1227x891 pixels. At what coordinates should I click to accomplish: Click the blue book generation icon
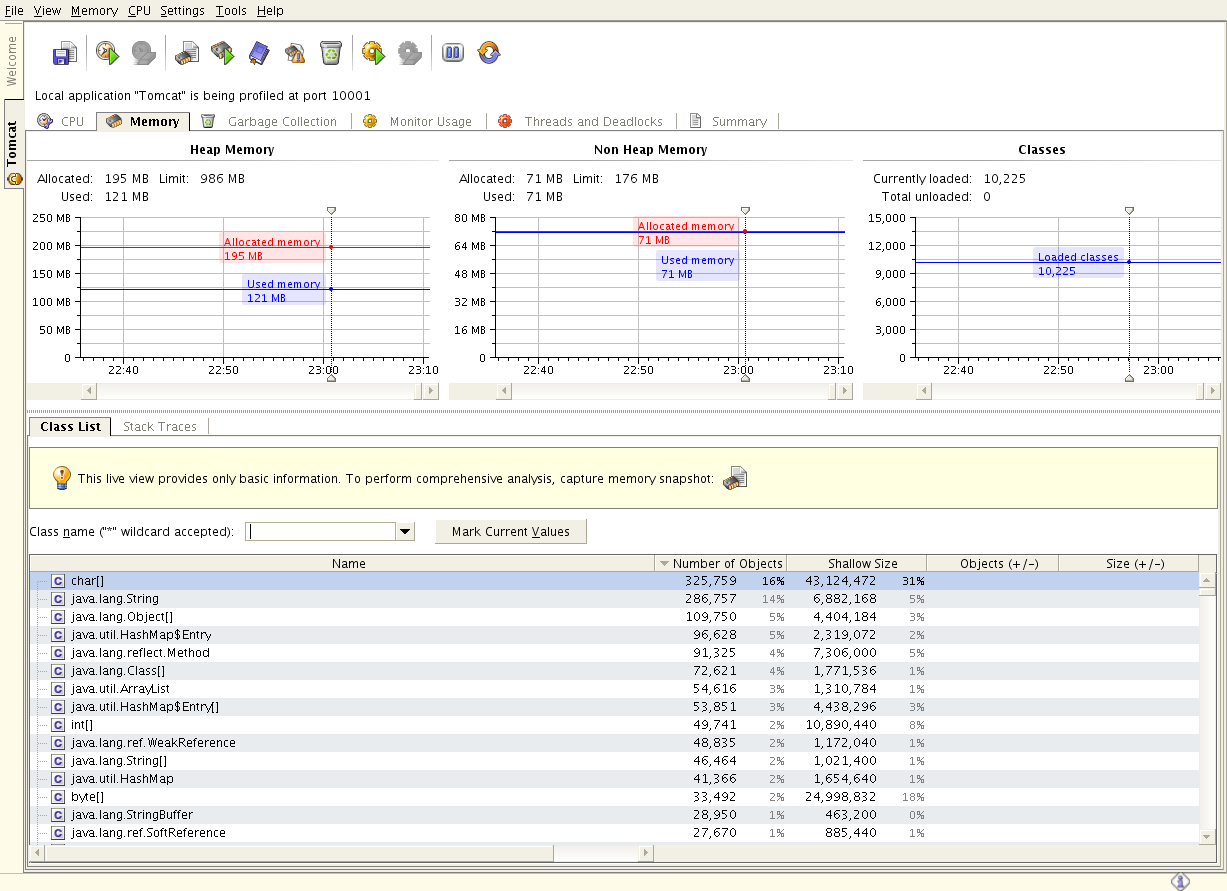click(x=259, y=53)
